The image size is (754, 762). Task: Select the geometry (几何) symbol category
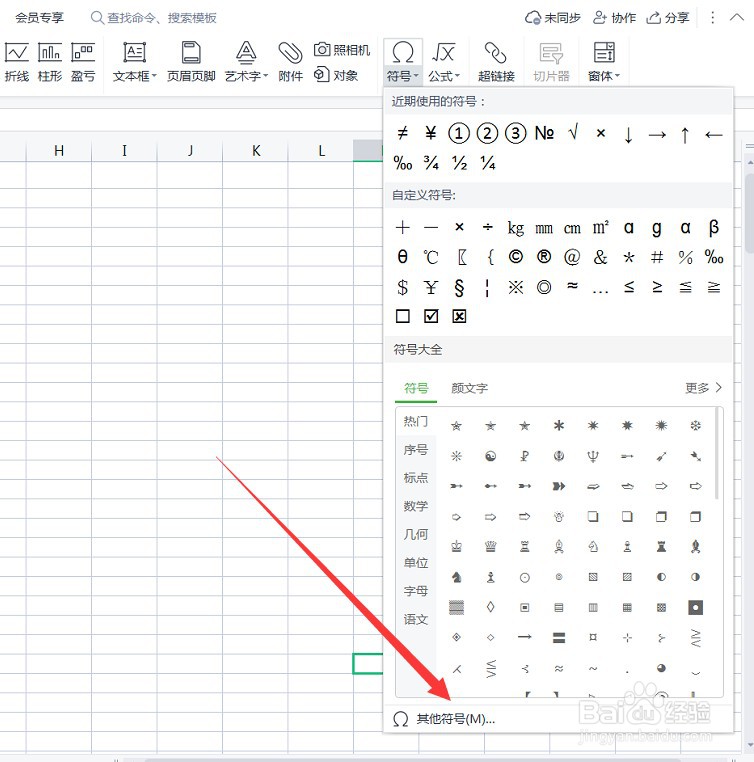[416, 535]
